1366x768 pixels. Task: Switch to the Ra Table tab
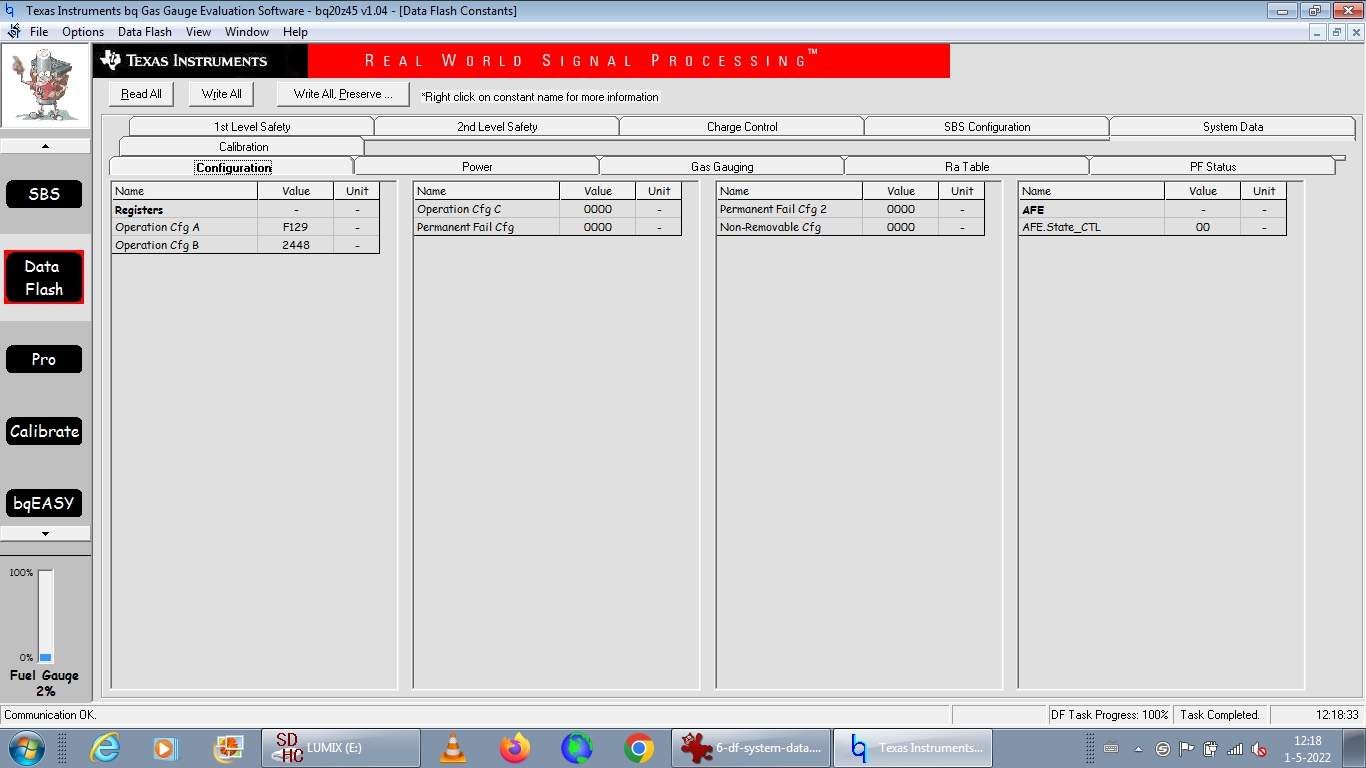(967, 167)
